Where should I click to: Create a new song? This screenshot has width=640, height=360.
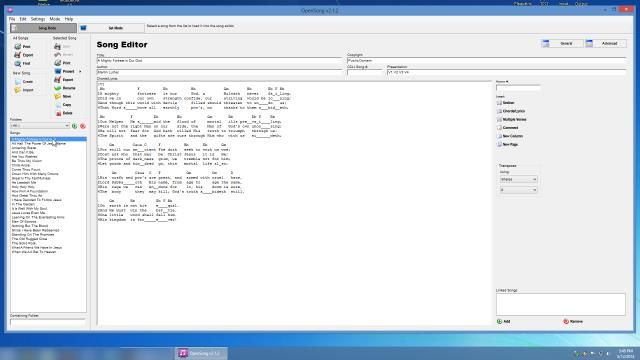click(x=23, y=82)
